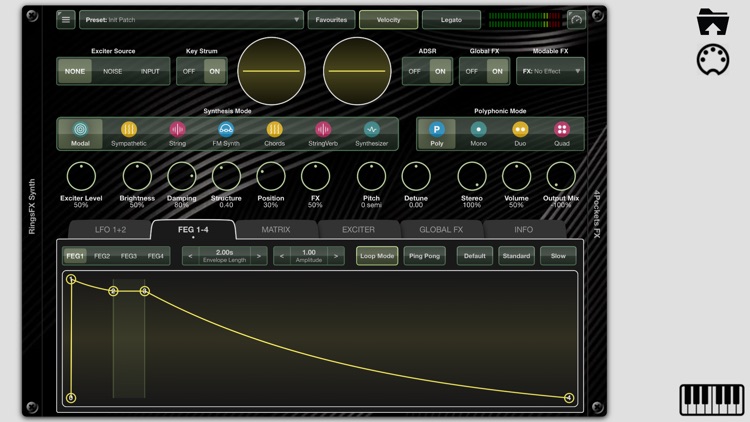Open the Preset Init Patch dropdown
750x422 pixels.
coord(192,19)
